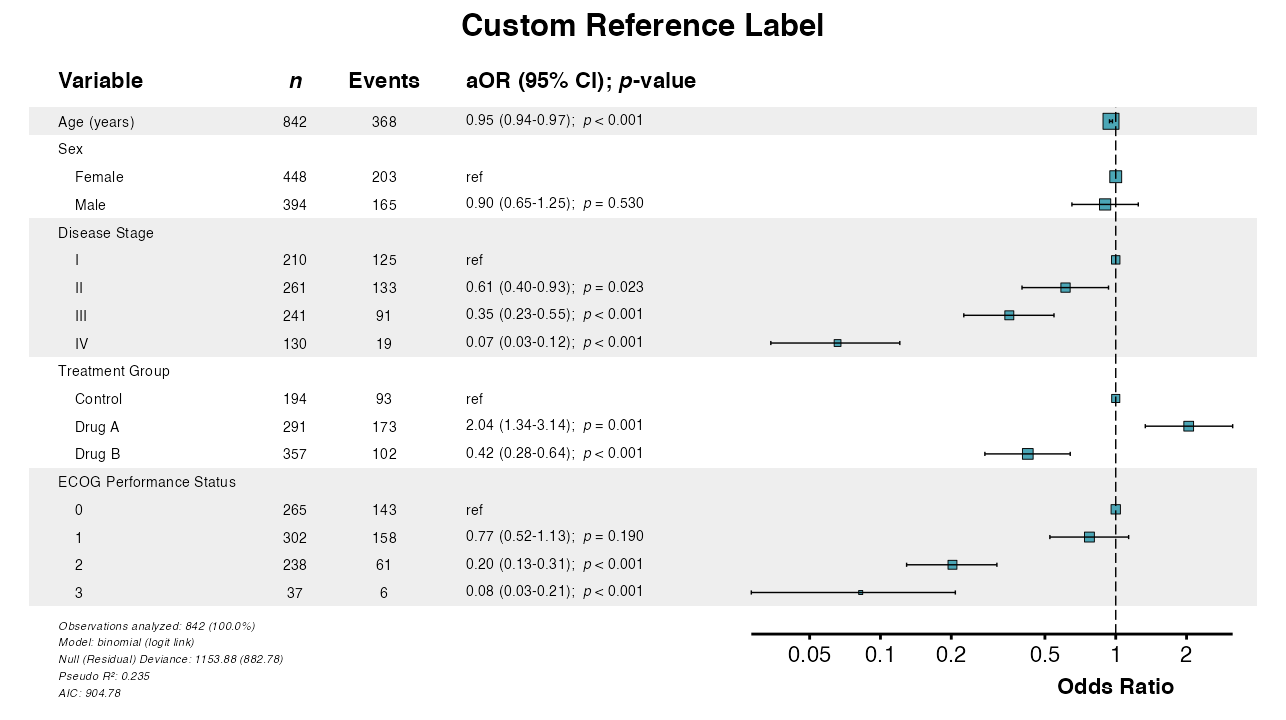Screen dimensions: 1286x720
Task: Click the ECOG Performance Status label
Action: [147, 482]
